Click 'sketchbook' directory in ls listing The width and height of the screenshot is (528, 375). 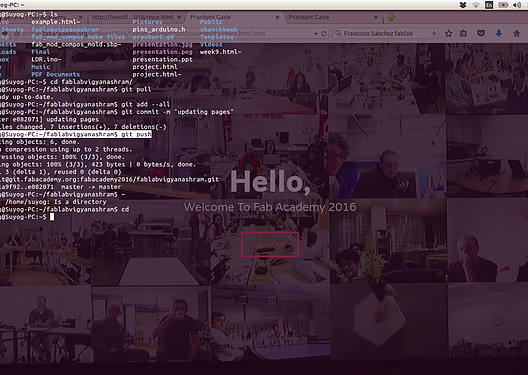tap(219, 29)
